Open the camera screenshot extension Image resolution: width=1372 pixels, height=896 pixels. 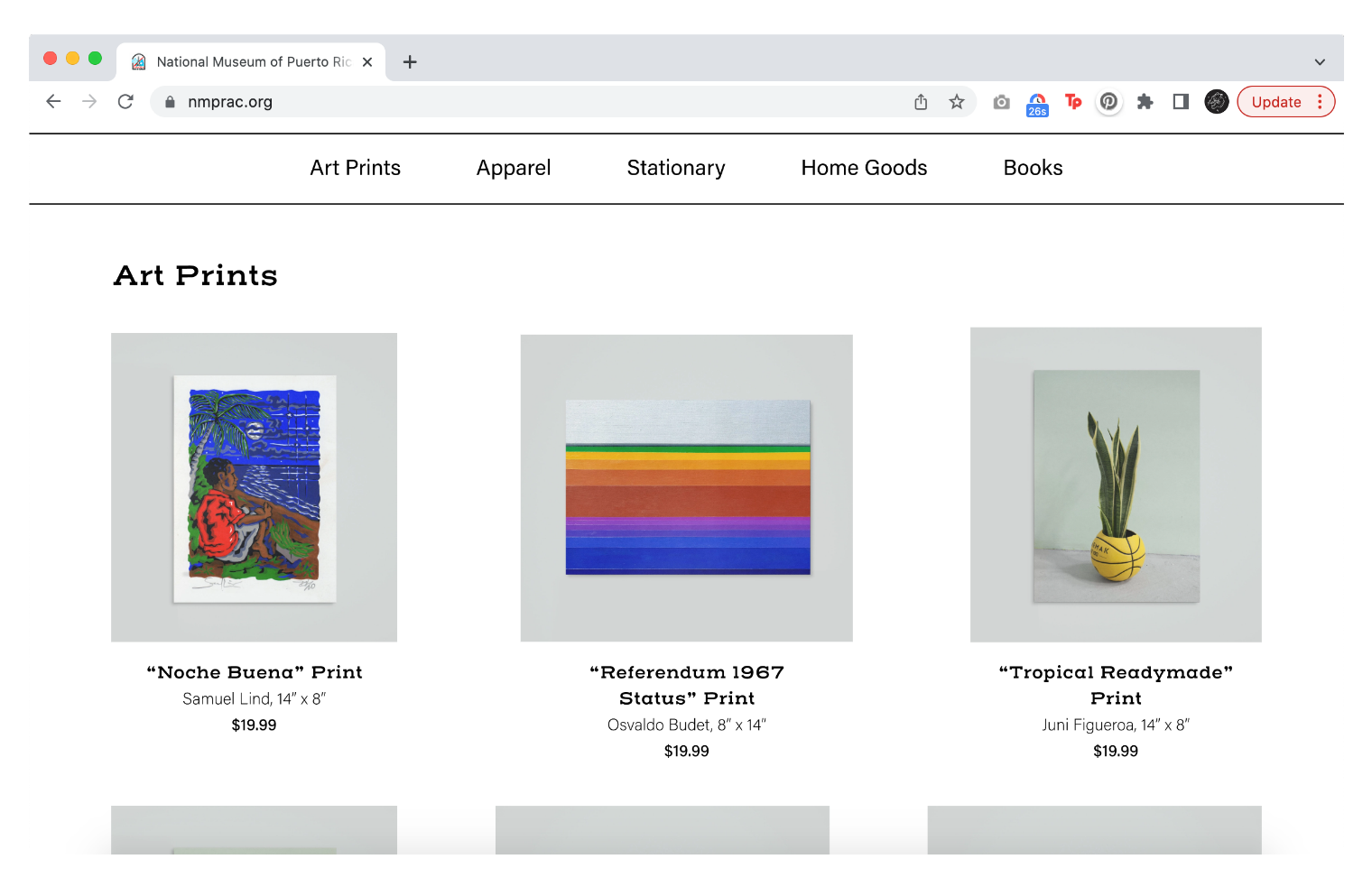(1001, 102)
